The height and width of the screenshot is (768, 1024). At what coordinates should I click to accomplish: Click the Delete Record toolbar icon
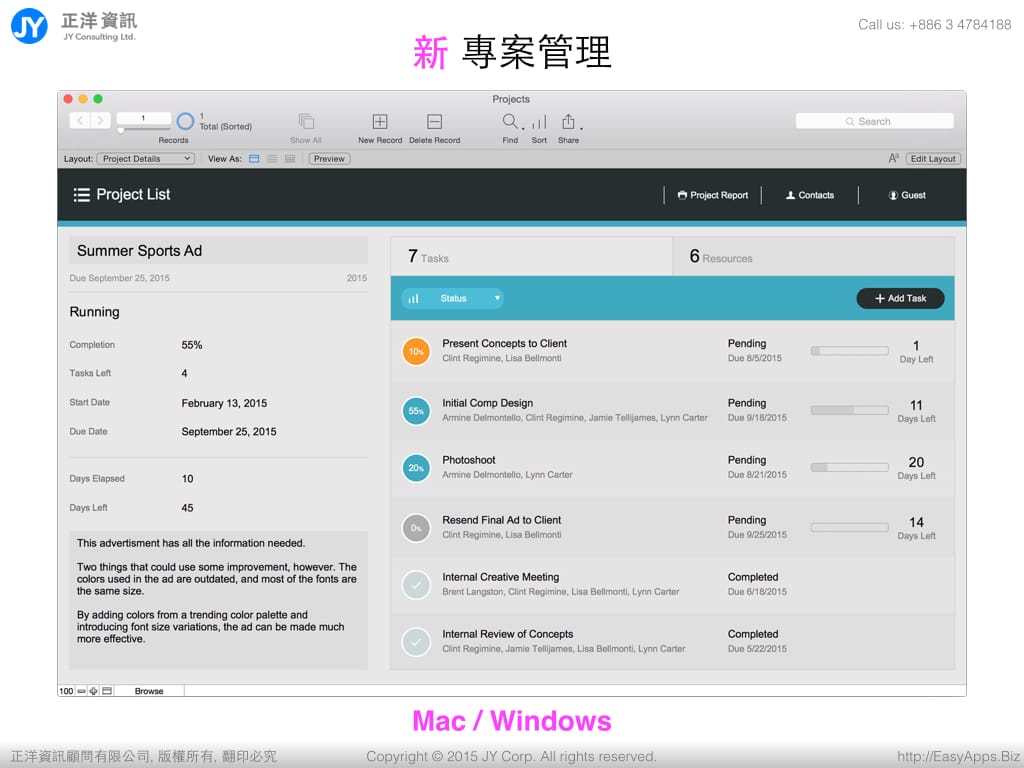point(434,122)
